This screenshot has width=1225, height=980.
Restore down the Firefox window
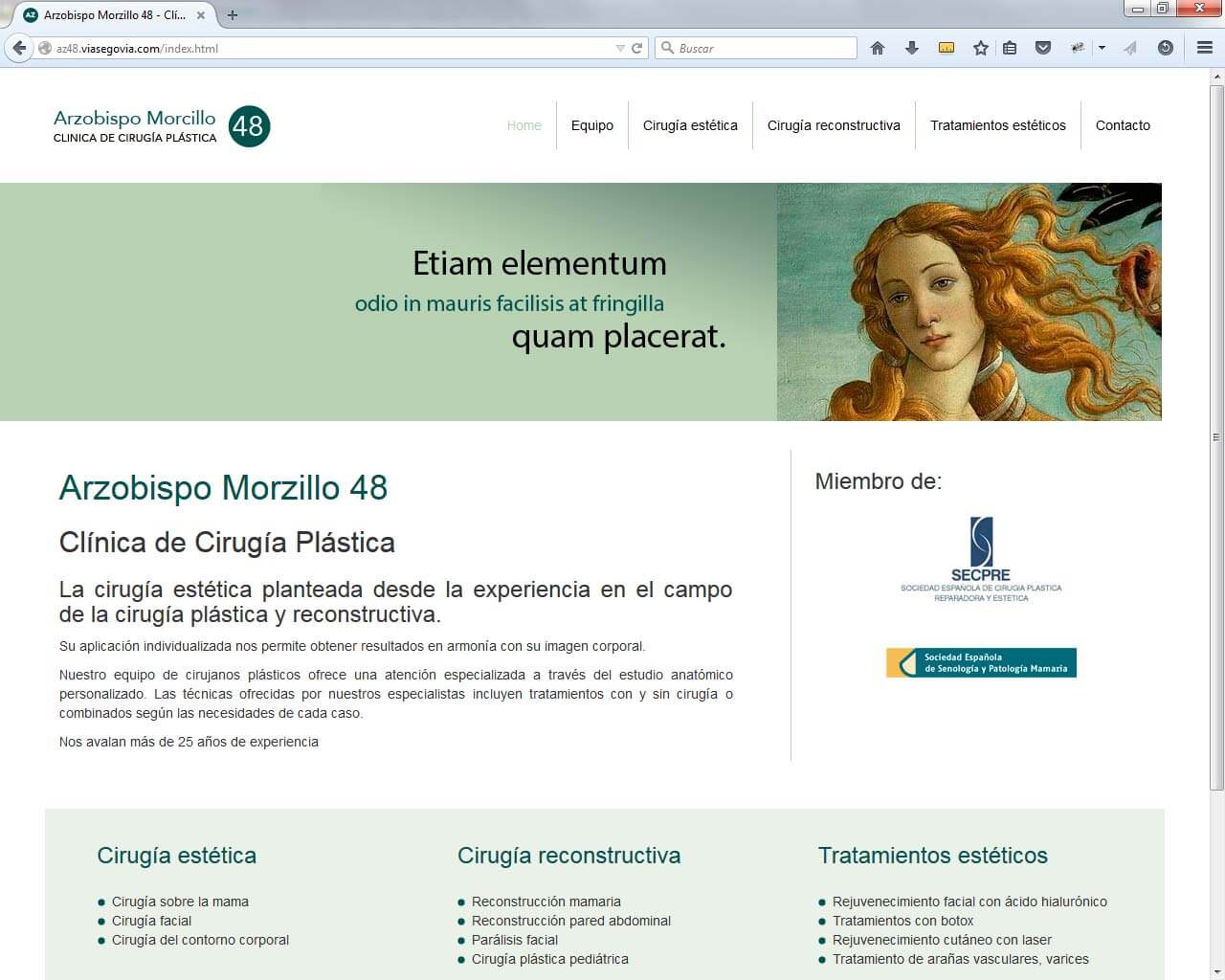point(1162,9)
